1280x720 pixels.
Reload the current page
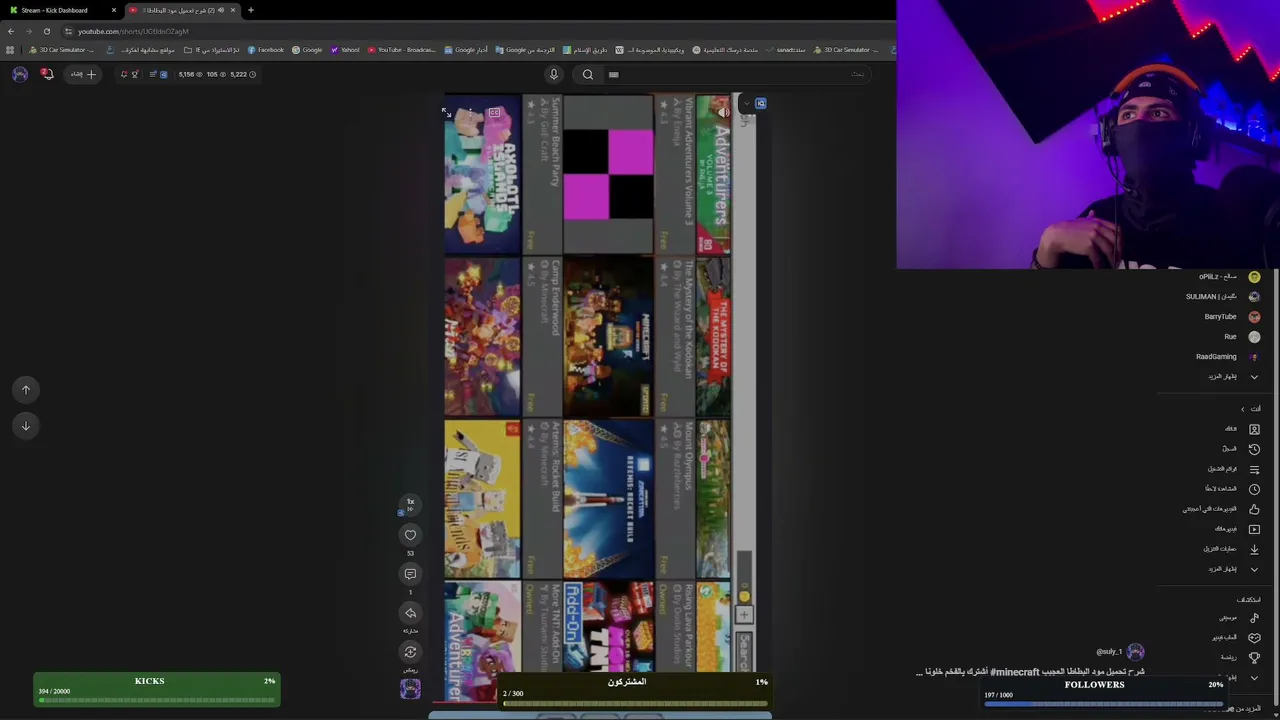click(x=46, y=31)
